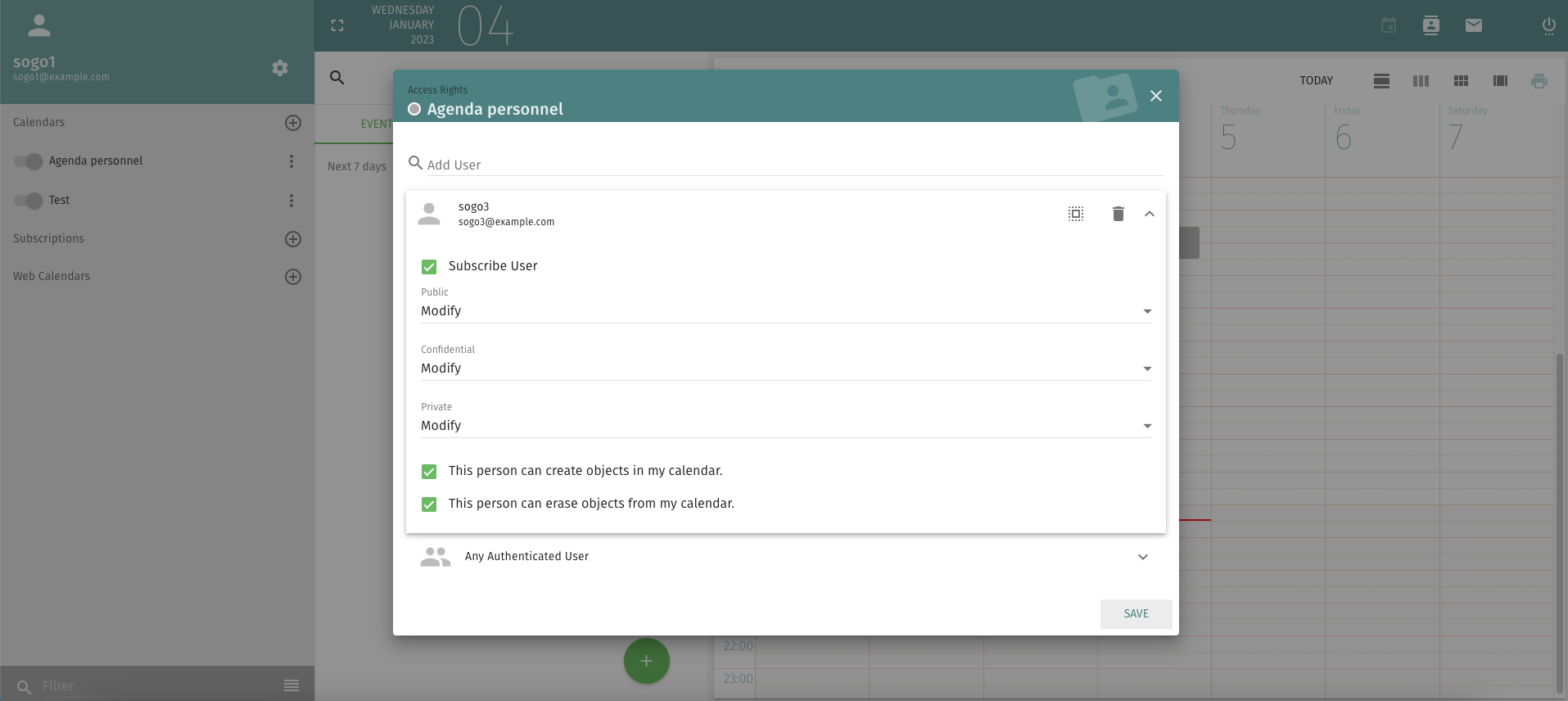This screenshot has width=1568, height=701.
Task: Click the print calendar icon
Action: pos(1539,81)
